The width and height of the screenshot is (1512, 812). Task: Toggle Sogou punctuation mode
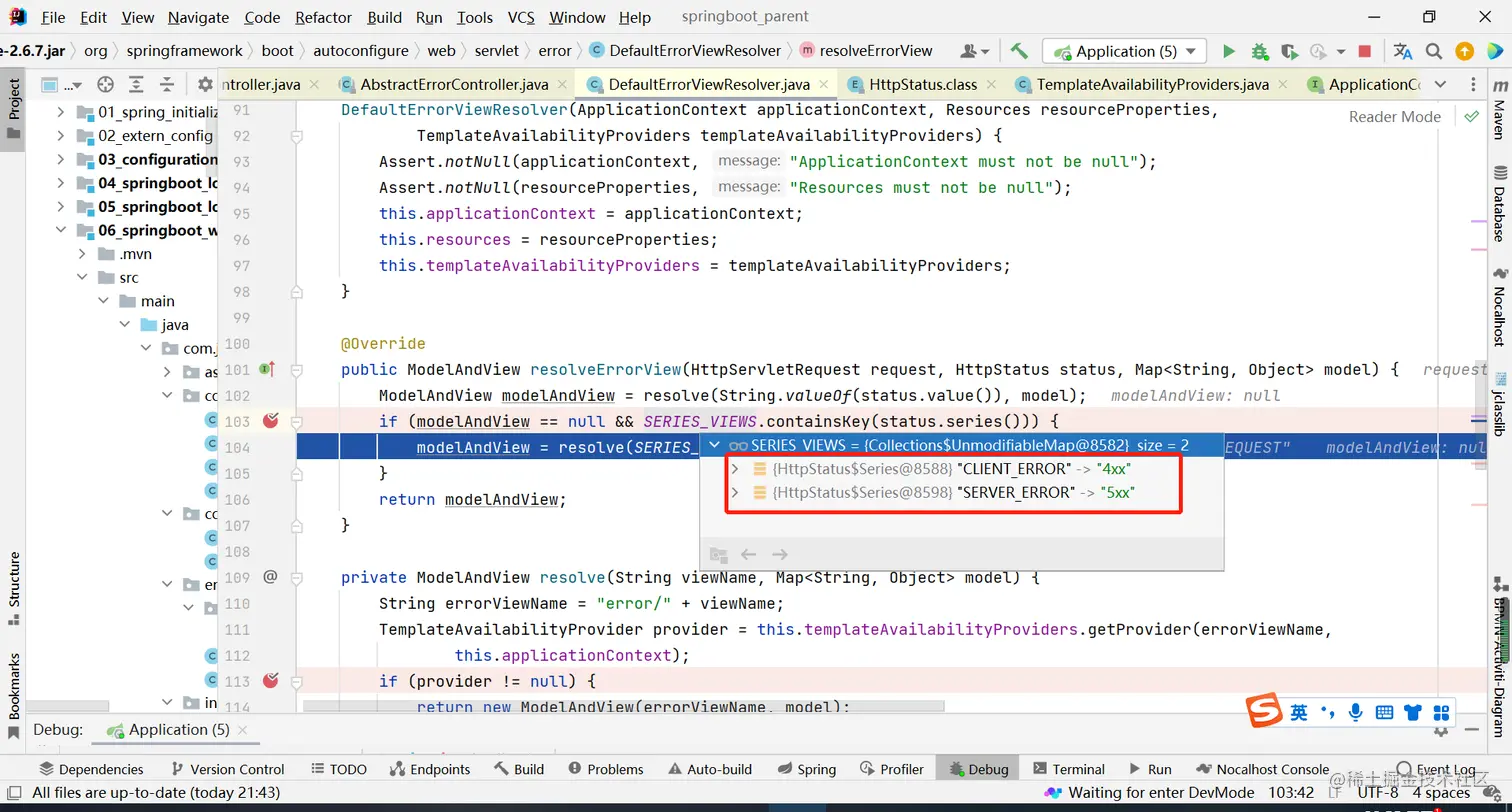(1327, 712)
